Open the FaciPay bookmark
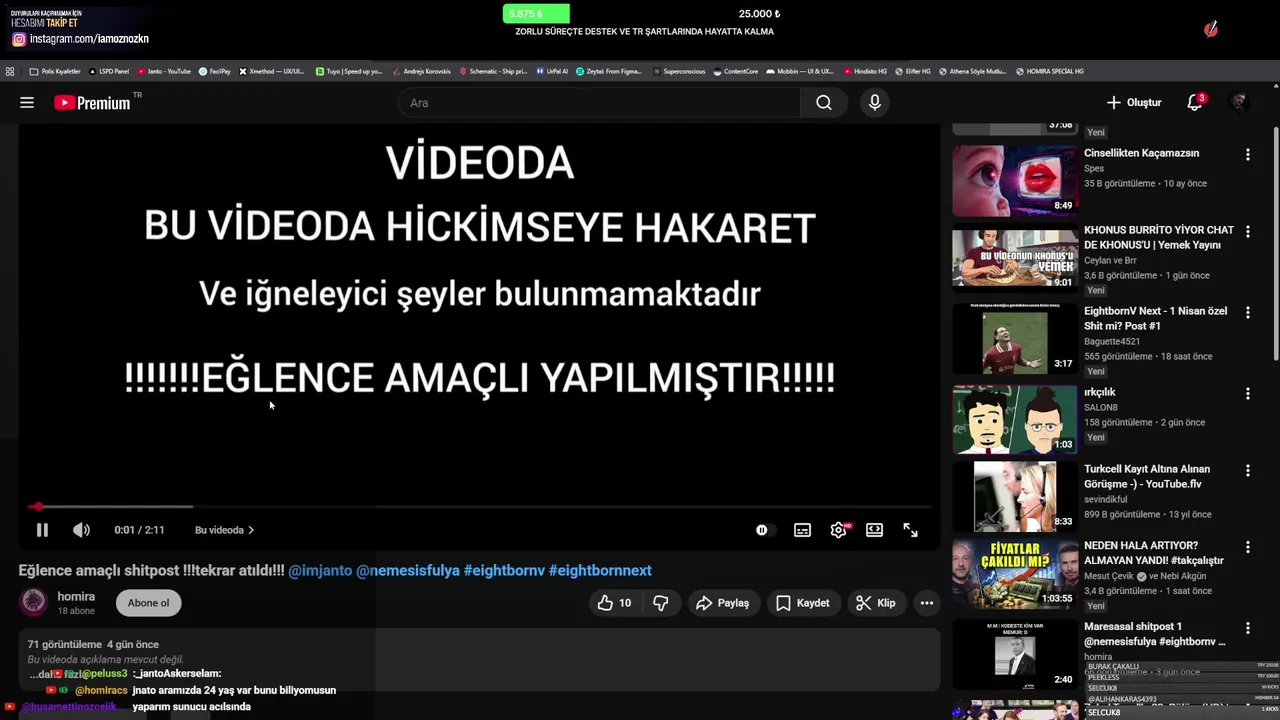This screenshot has width=1280, height=720. (214, 72)
